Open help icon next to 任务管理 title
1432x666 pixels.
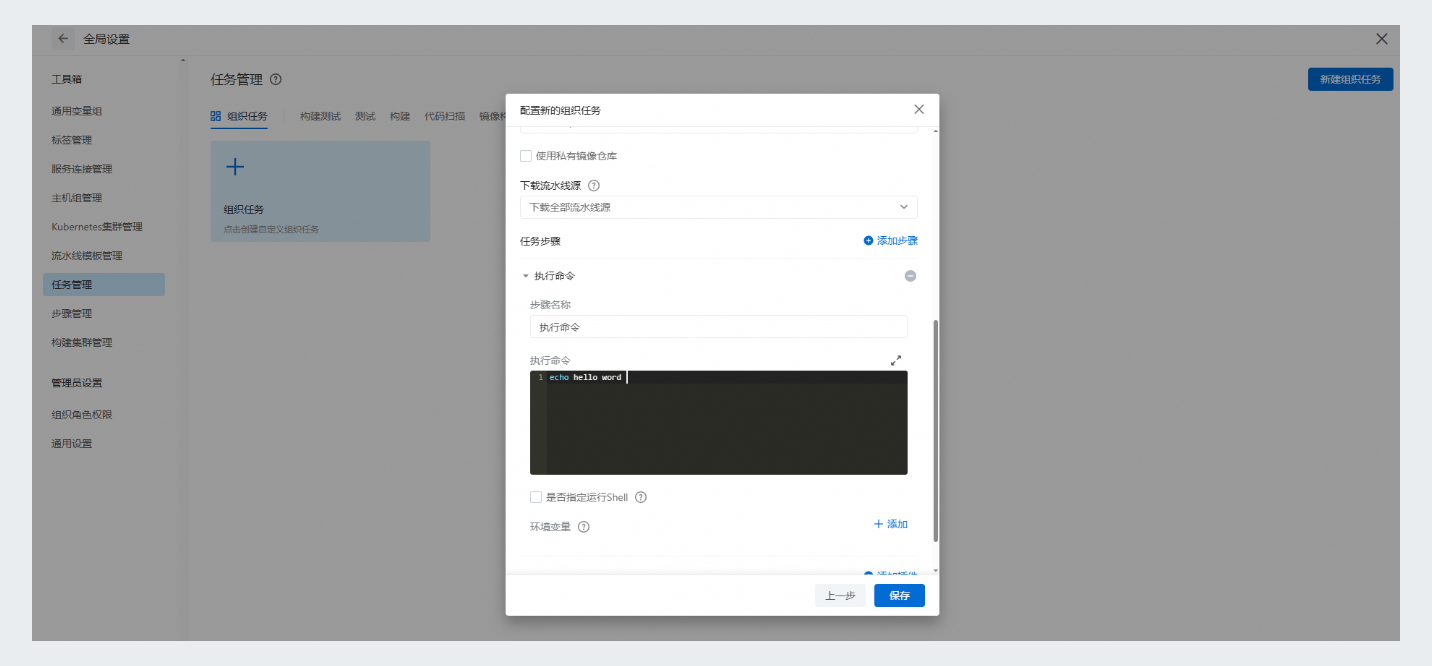pos(276,79)
